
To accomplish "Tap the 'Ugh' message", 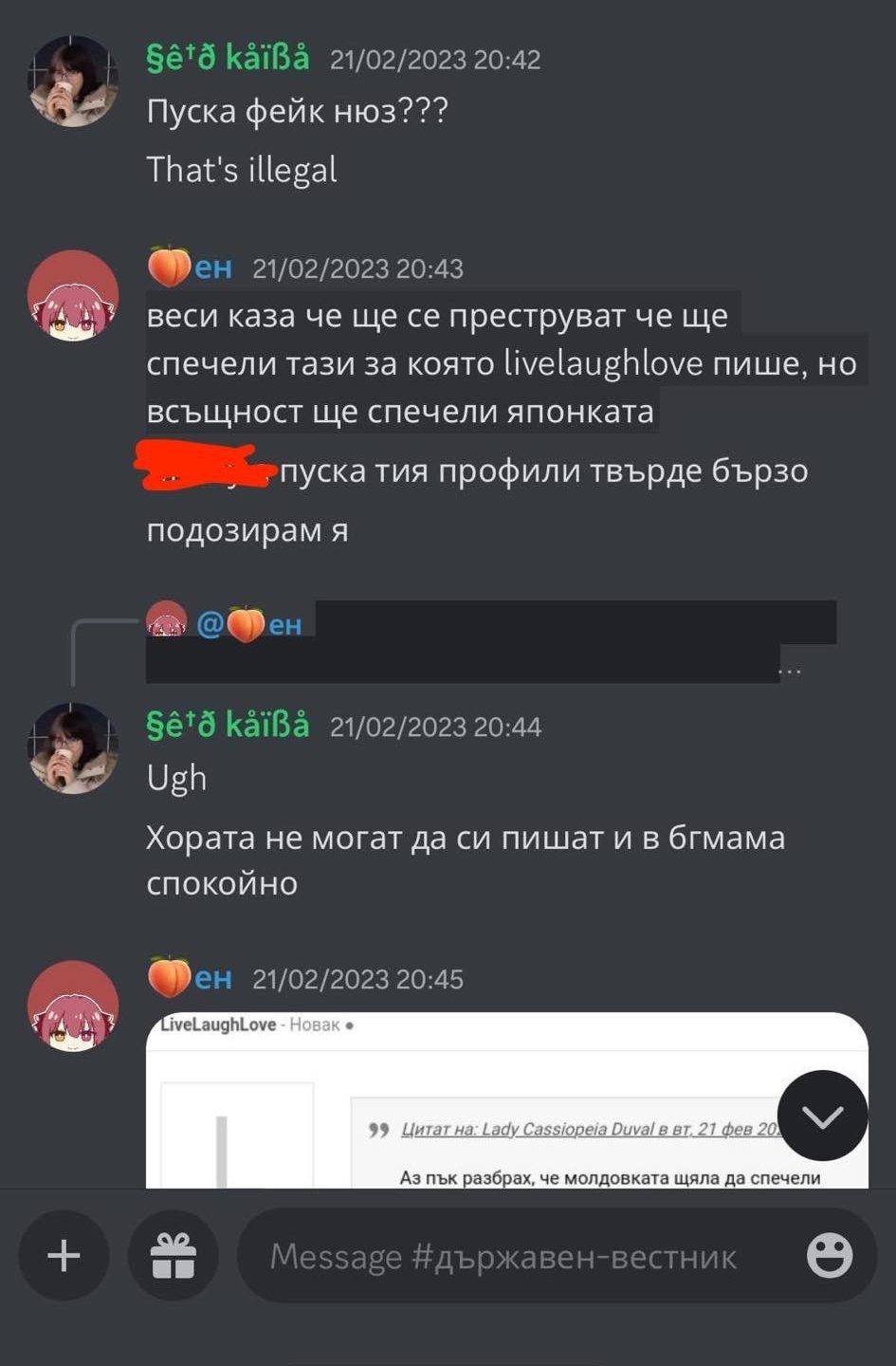I will click(x=176, y=779).
